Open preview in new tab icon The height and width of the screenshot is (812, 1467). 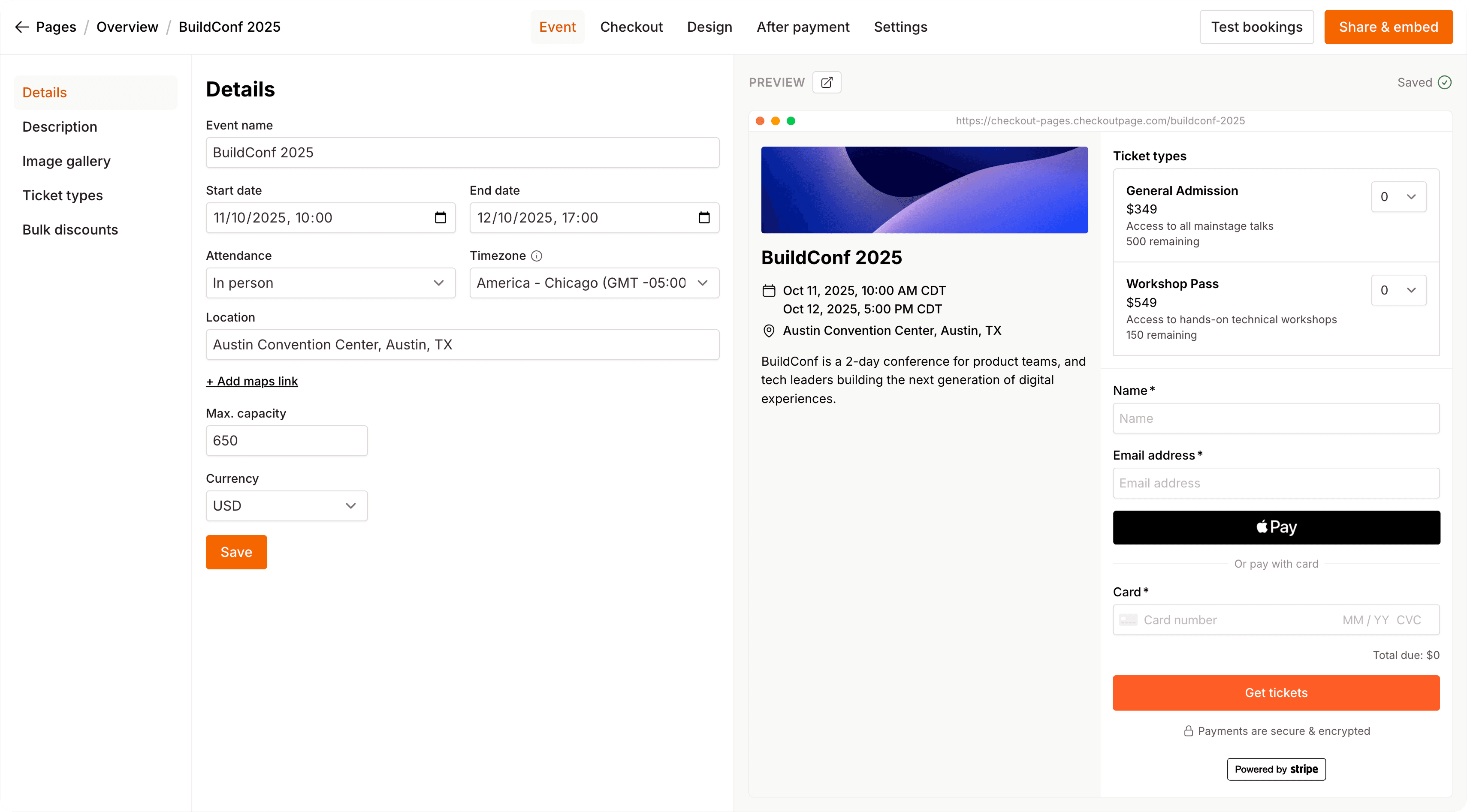(x=826, y=82)
